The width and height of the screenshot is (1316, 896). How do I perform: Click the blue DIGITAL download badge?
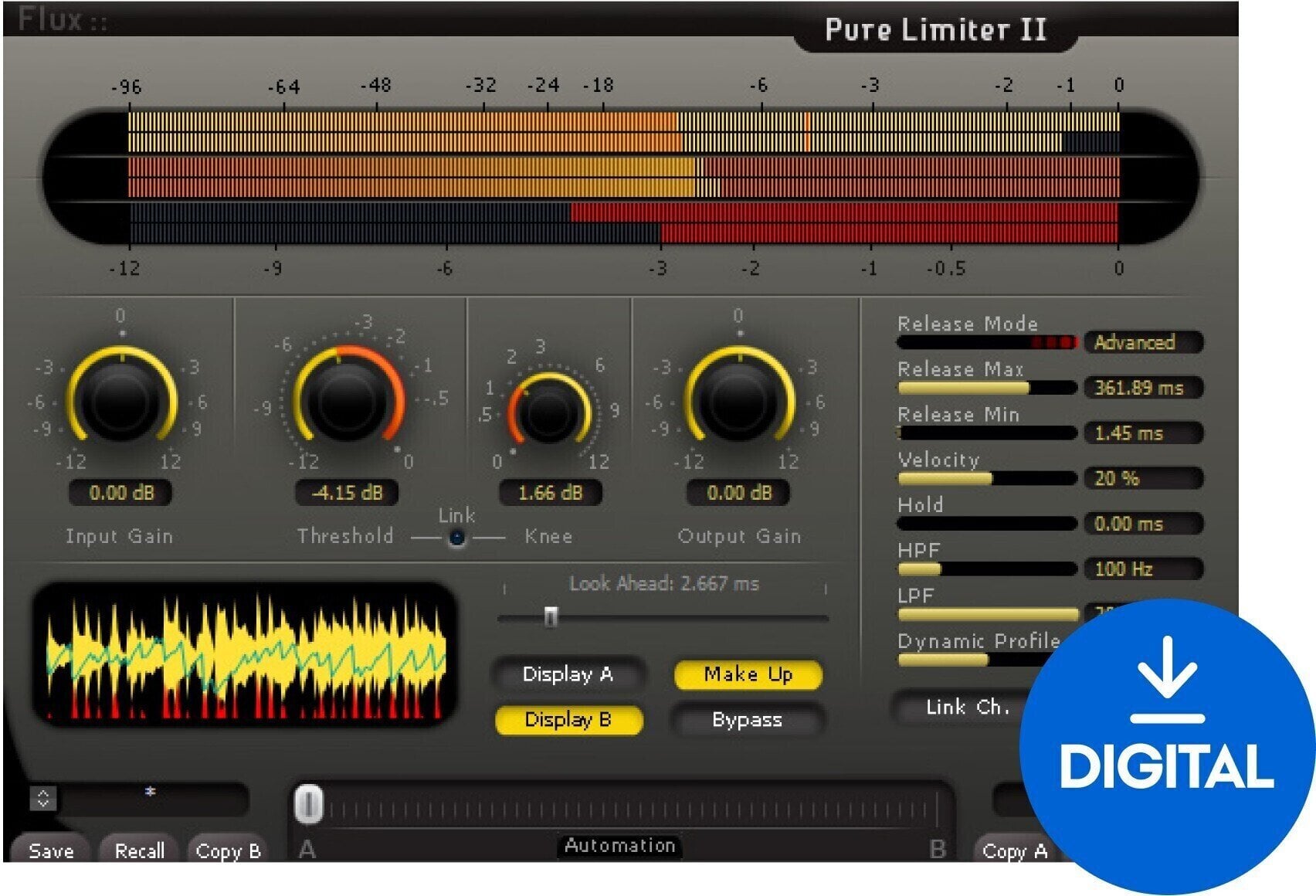click(1167, 746)
